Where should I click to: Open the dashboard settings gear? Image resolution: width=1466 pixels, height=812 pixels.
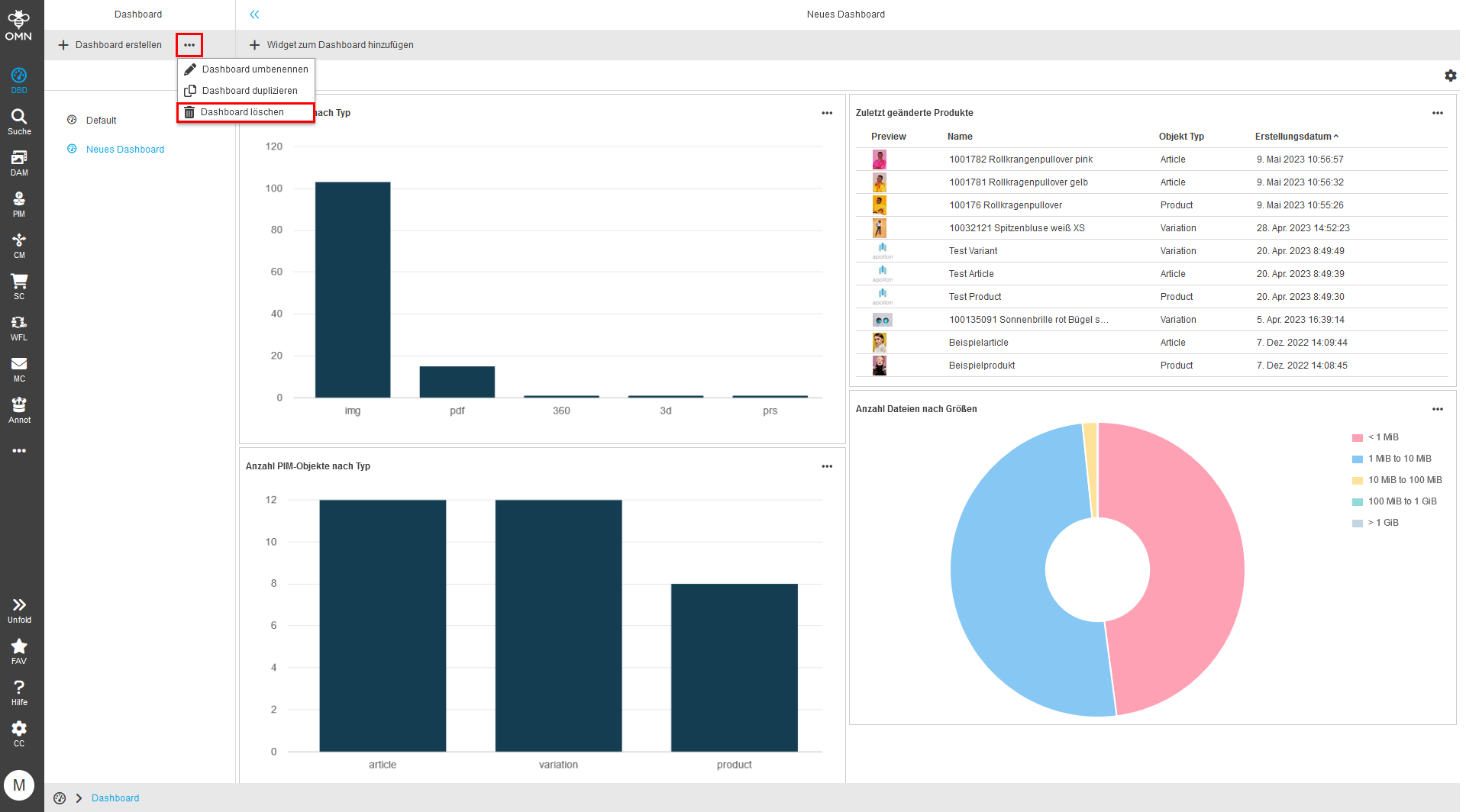pyautogui.click(x=1450, y=76)
